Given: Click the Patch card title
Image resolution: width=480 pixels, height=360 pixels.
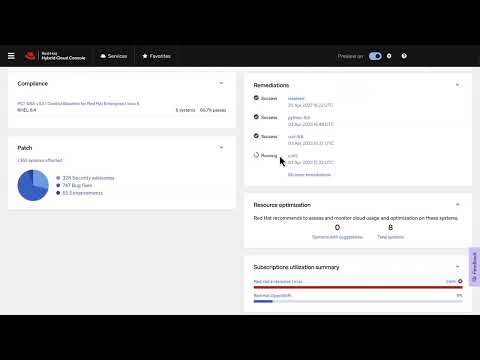Looking at the screenshot, I should coord(25,148).
